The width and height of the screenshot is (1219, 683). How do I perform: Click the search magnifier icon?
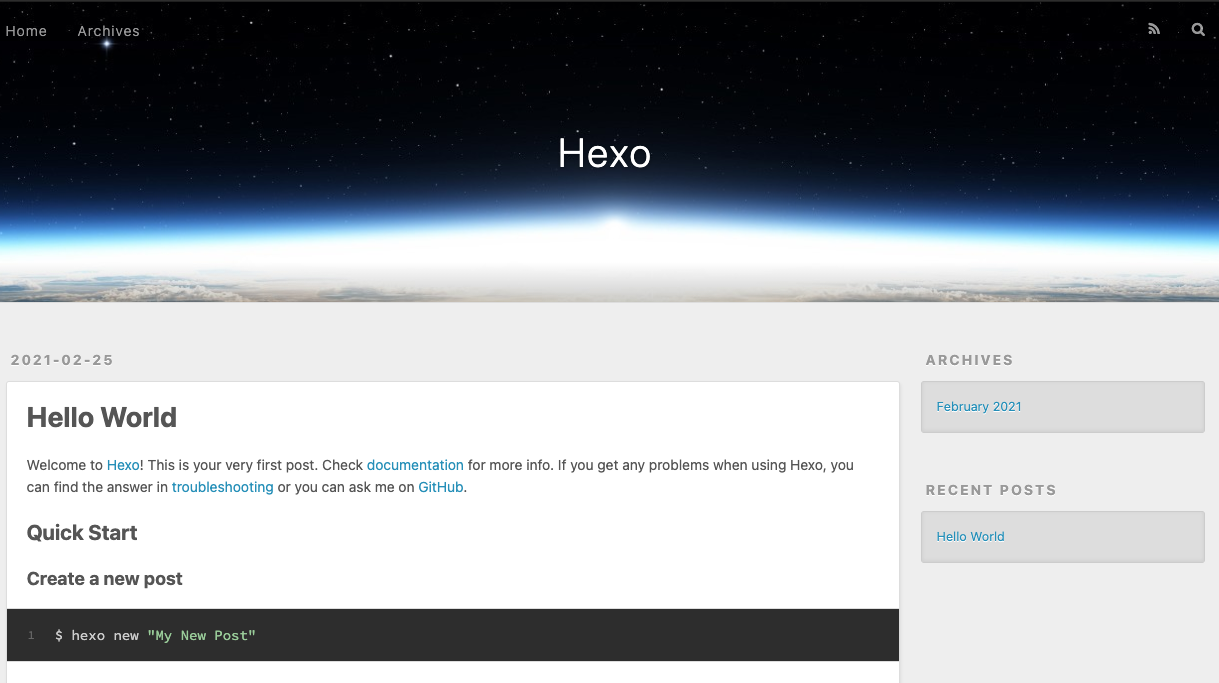click(1198, 30)
